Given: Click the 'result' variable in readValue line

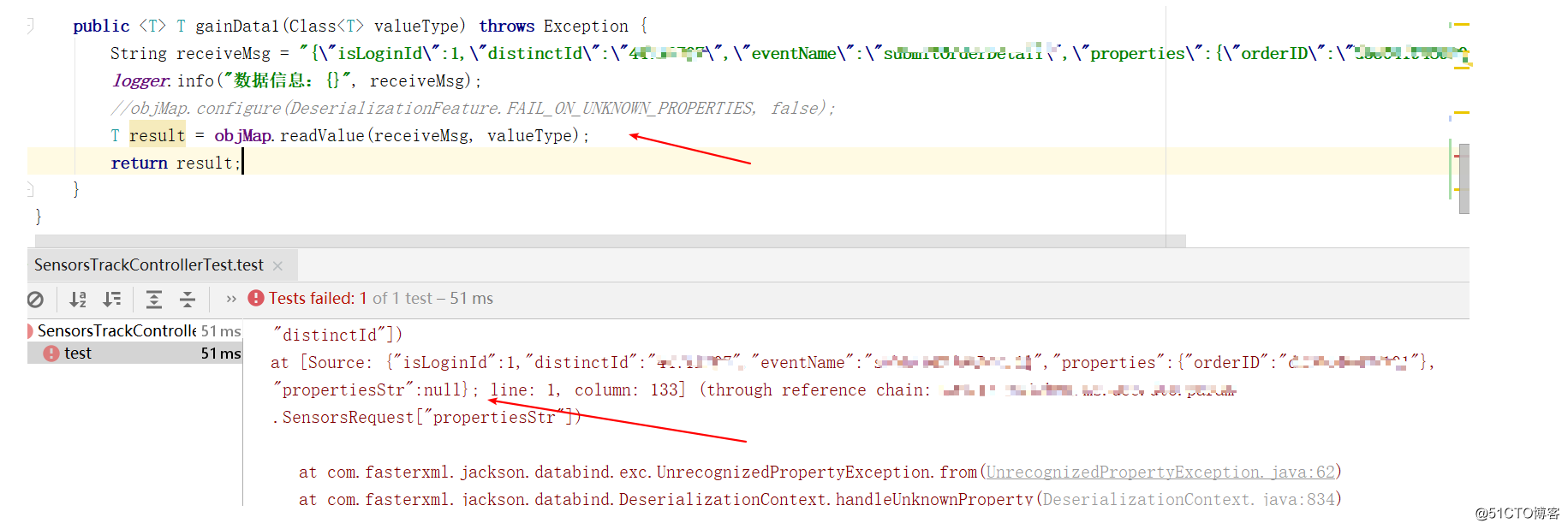Looking at the screenshot, I should pyautogui.click(x=158, y=135).
